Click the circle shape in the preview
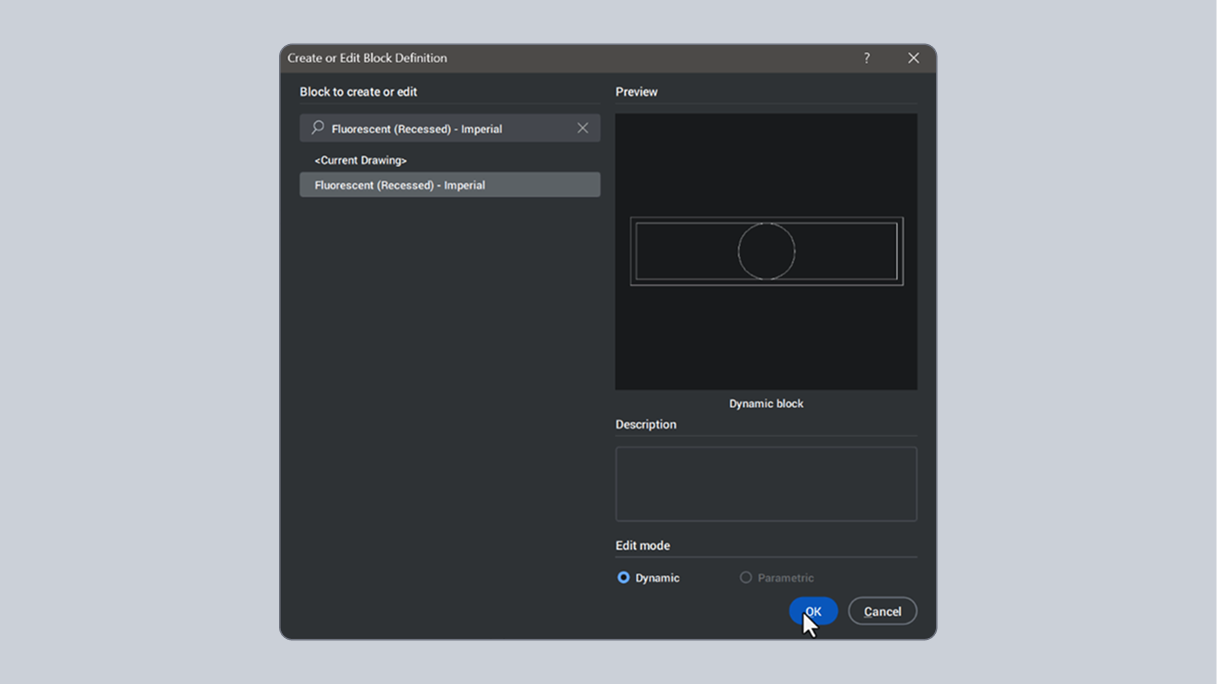This screenshot has height=684, width=1217. [x=765, y=250]
